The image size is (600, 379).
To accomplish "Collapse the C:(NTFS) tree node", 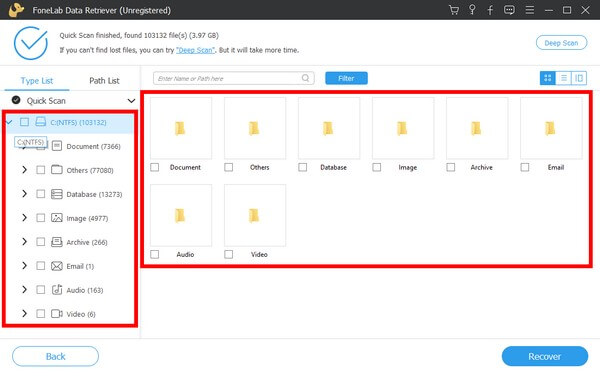I will pyautogui.click(x=10, y=122).
